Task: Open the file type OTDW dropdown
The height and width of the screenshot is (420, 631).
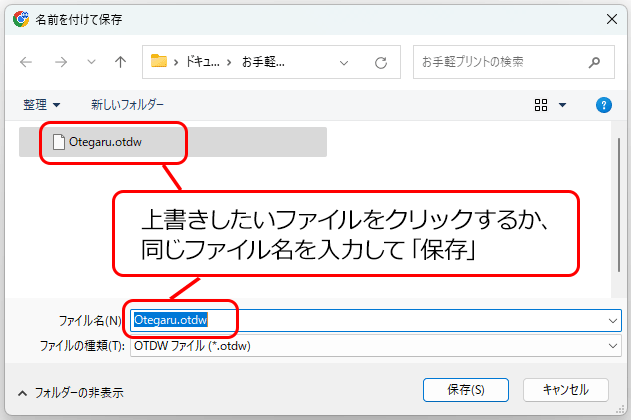Action: (x=612, y=345)
